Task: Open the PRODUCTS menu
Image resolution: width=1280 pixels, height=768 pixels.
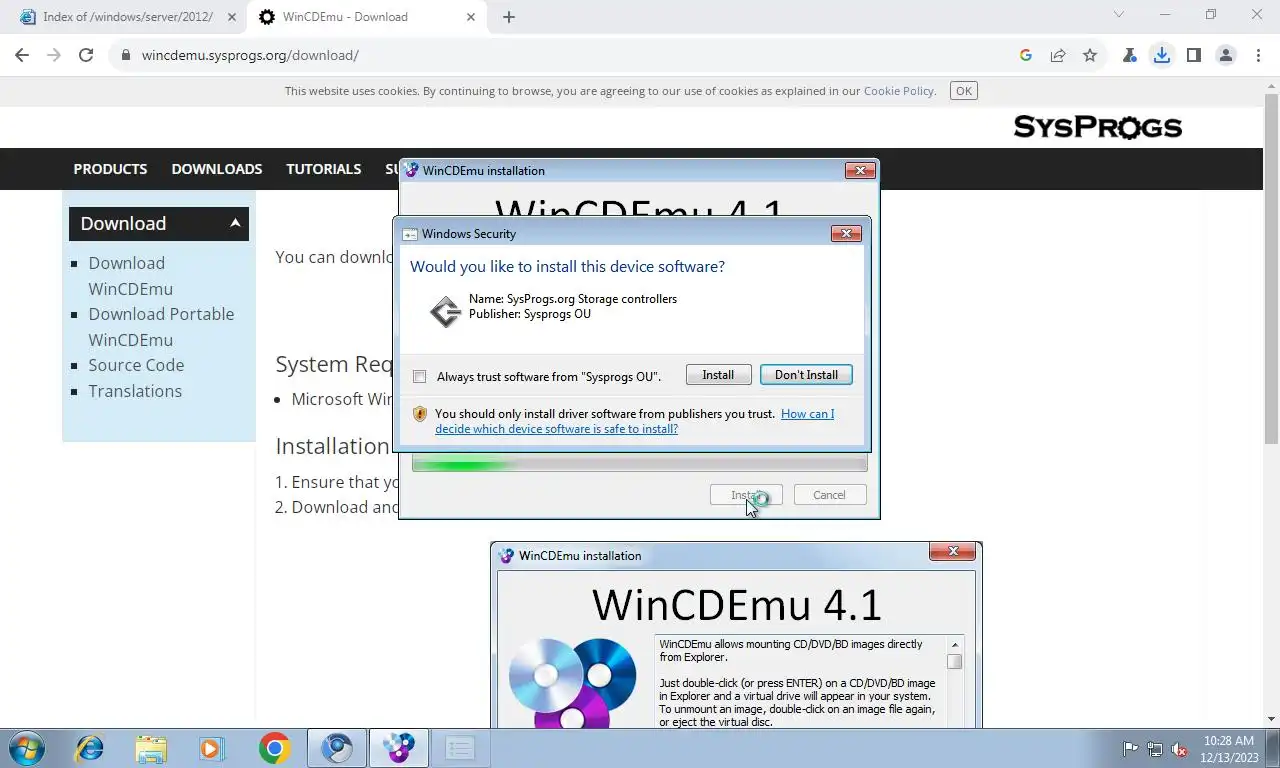Action: click(110, 169)
